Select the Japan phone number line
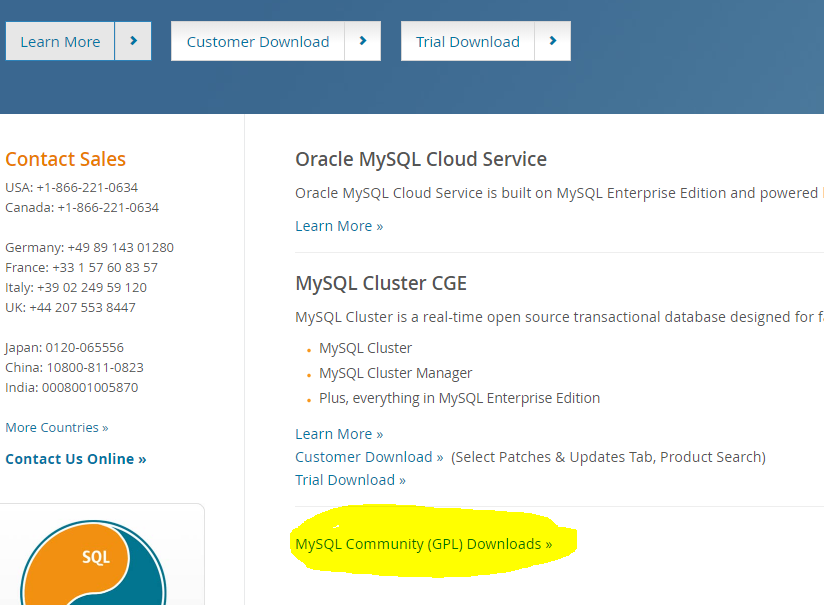Image resolution: width=824 pixels, height=605 pixels. pos(65,347)
